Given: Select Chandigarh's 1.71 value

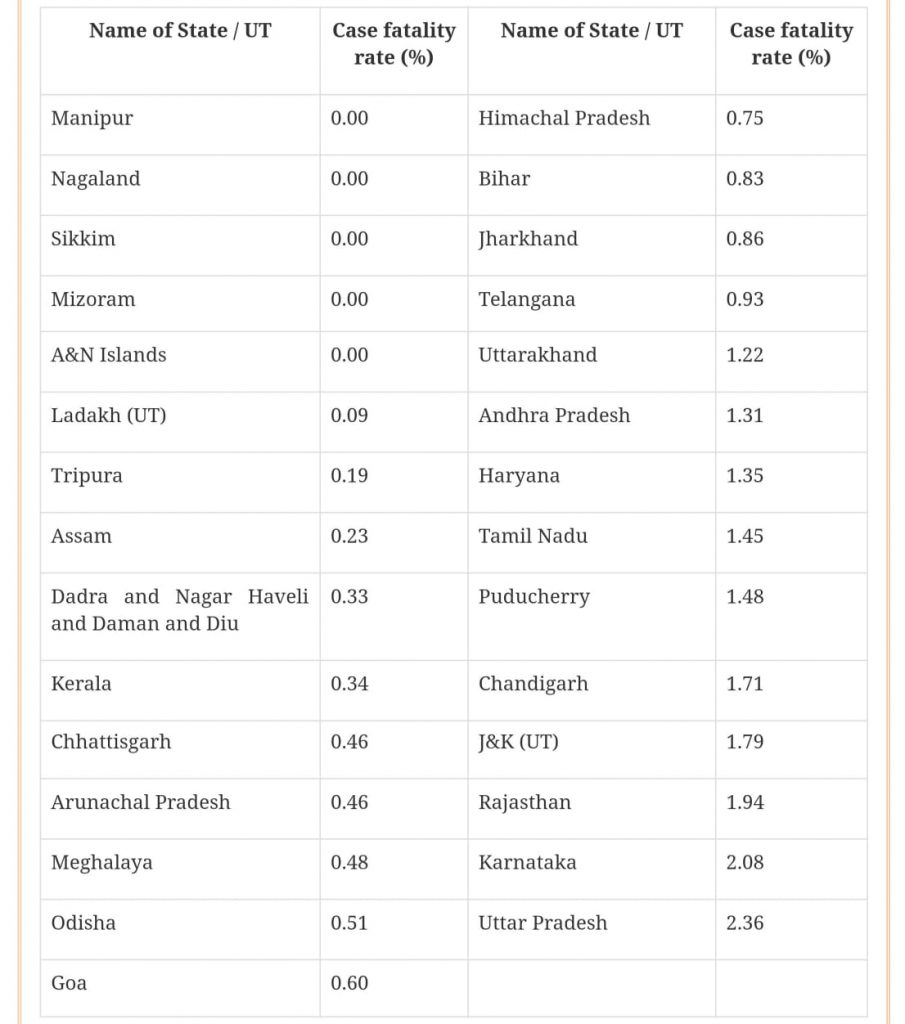Looking at the screenshot, I should [x=791, y=690].
